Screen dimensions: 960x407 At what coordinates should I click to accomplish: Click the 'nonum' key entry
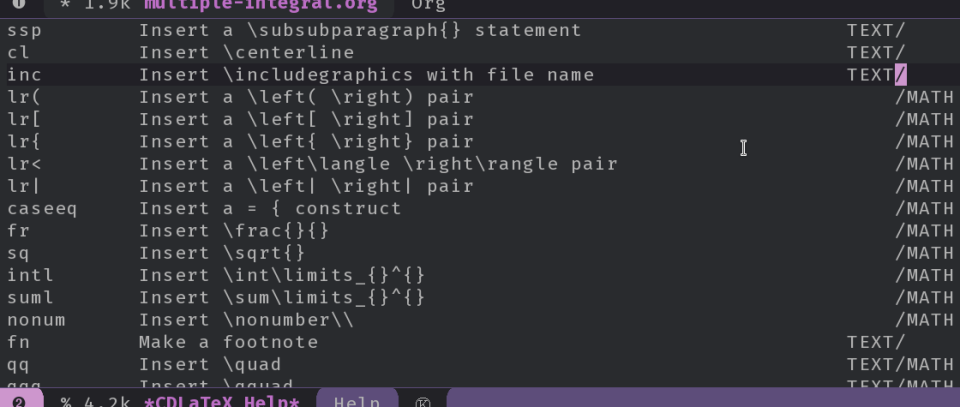click(x=36, y=320)
